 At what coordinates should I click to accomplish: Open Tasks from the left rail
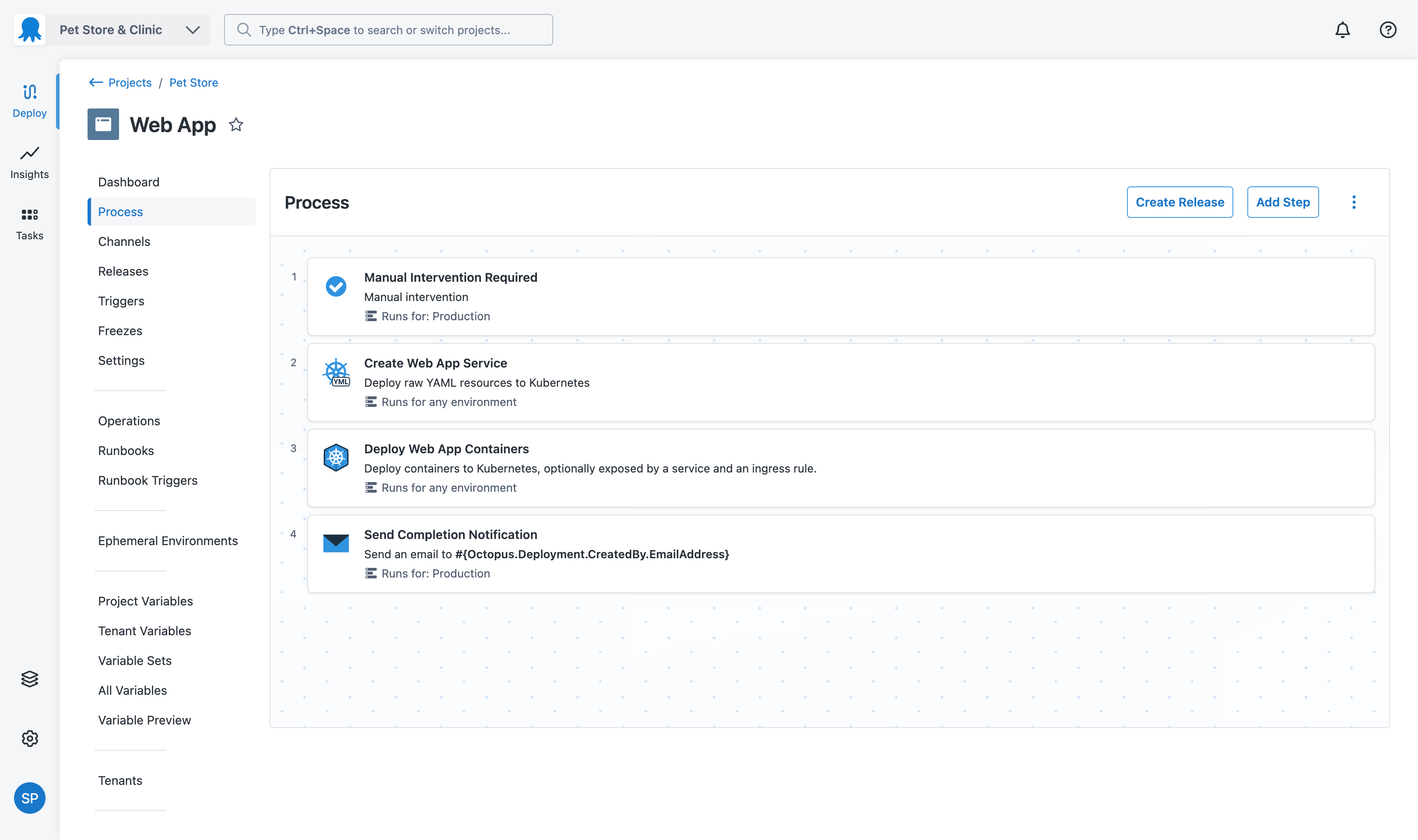click(x=29, y=224)
